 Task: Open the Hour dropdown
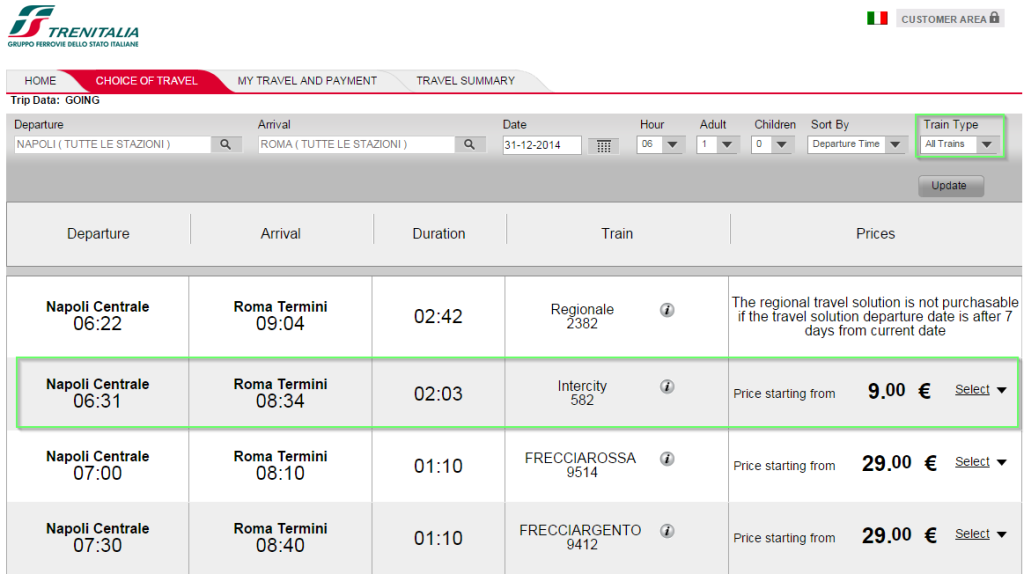(x=660, y=144)
